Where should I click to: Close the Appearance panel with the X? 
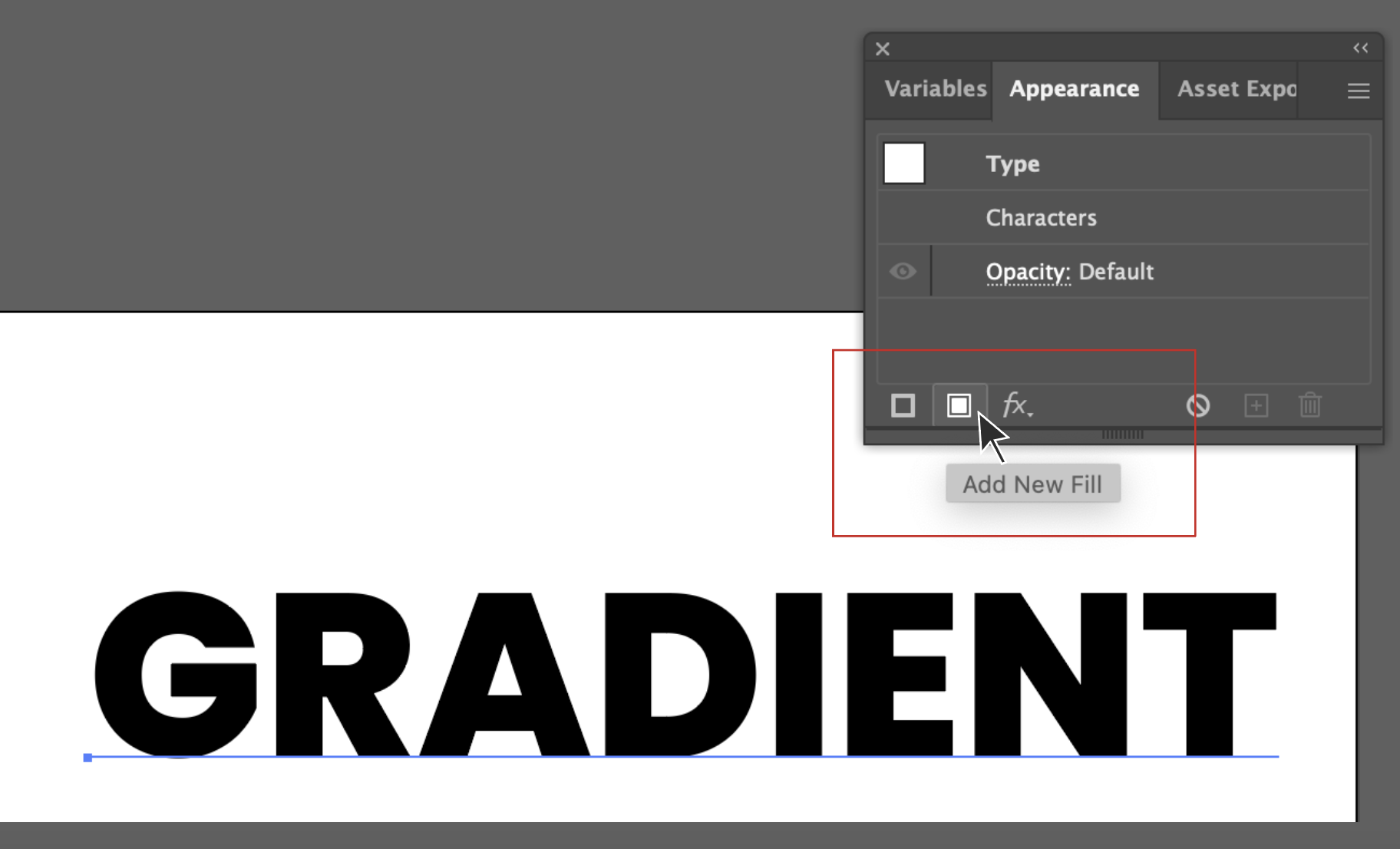click(882, 48)
